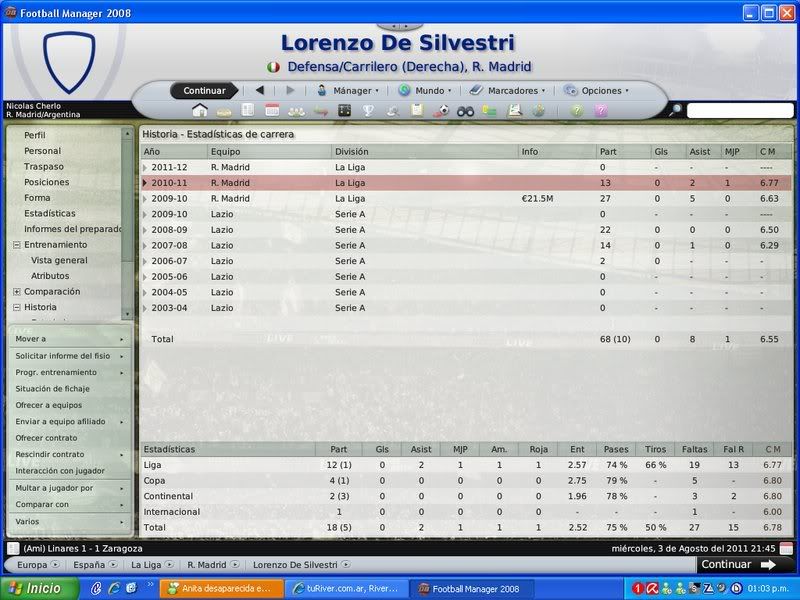Go forward with the right arrow
Screen dimensions: 800x600
pyautogui.click(x=290, y=90)
